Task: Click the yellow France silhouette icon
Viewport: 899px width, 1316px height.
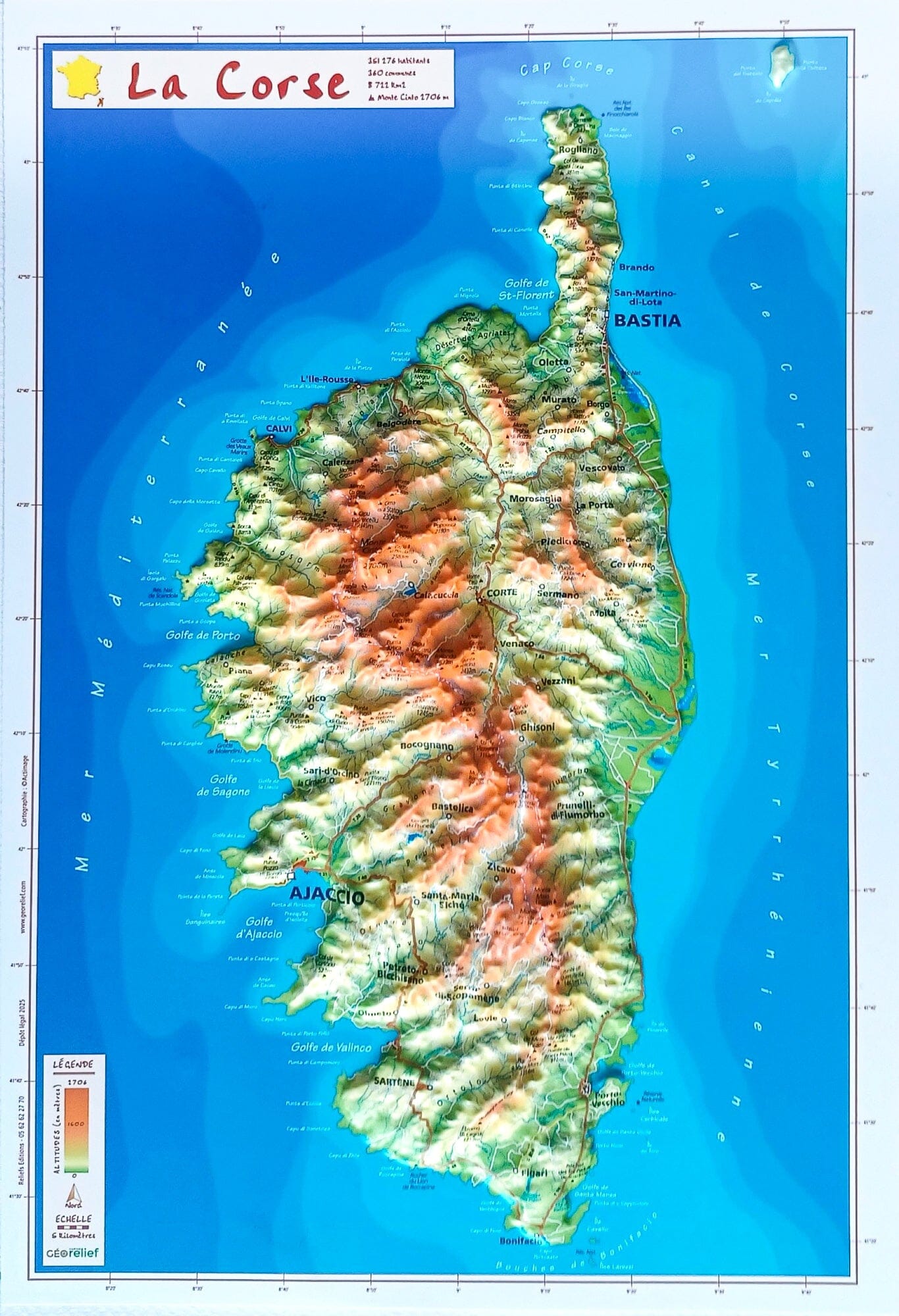Action: 80,79
